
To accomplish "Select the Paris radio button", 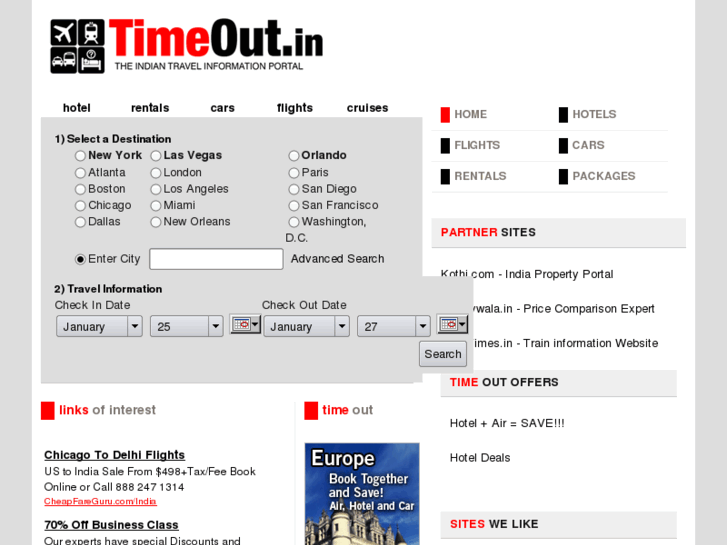I will point(293,173).
